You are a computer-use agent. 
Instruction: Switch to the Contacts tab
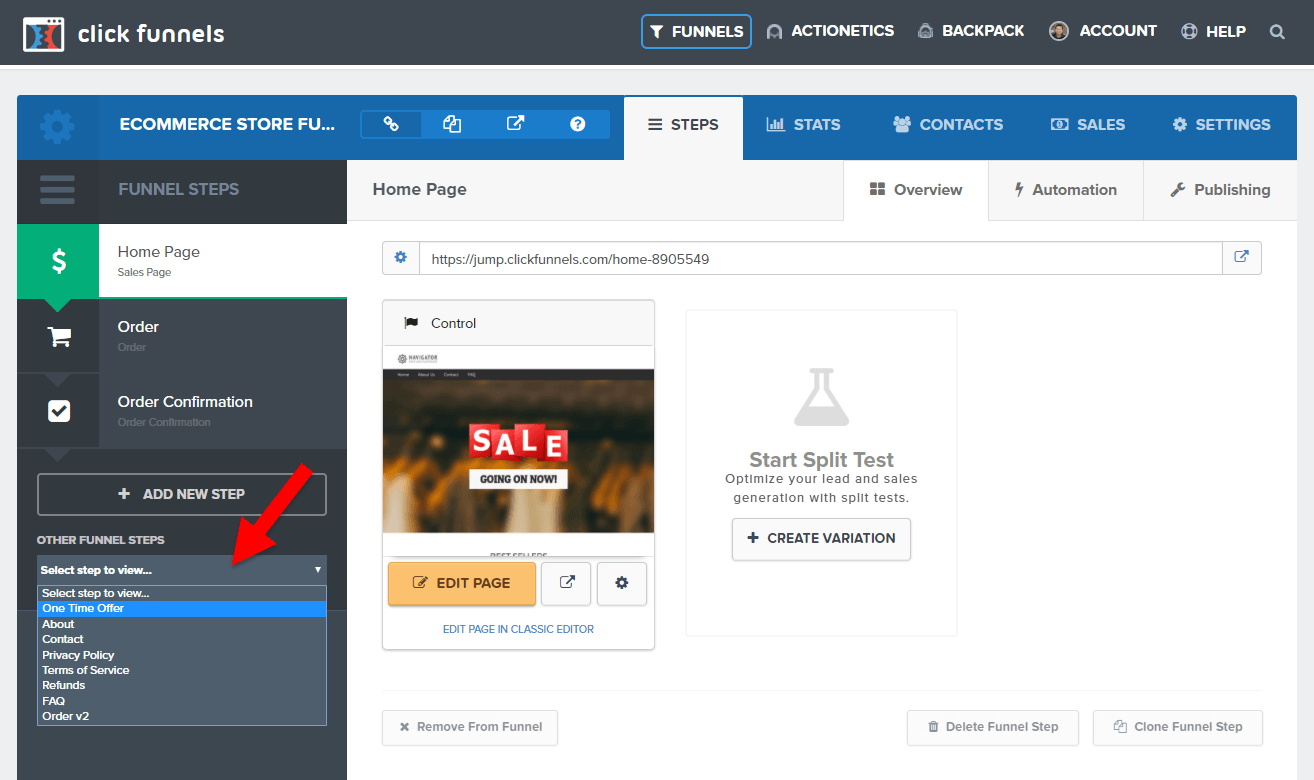[948, 125]
